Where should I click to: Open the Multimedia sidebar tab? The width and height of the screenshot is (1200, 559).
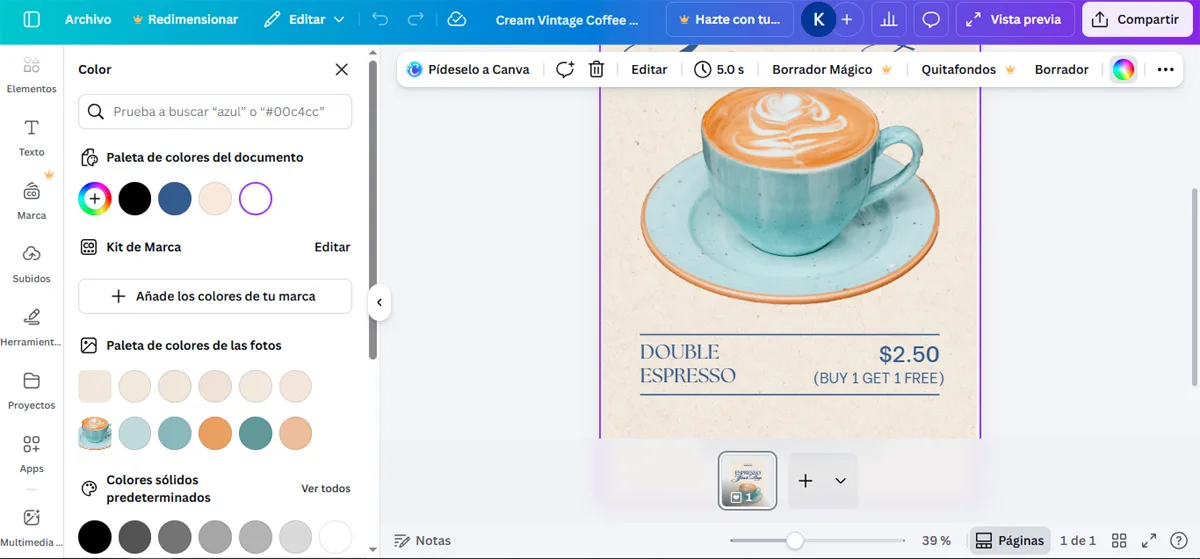[32, 527]
